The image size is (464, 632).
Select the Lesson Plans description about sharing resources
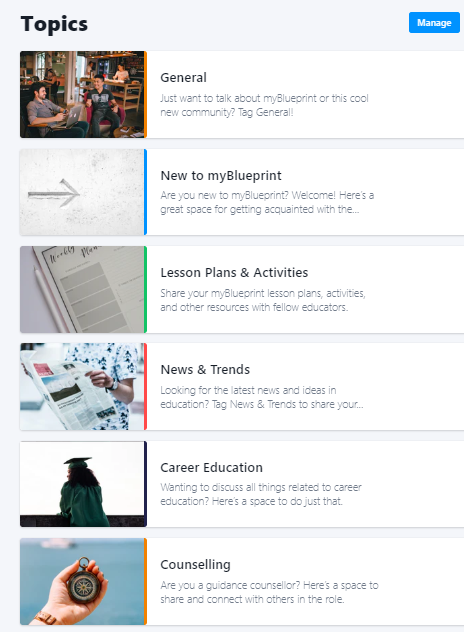pos(263,300)
